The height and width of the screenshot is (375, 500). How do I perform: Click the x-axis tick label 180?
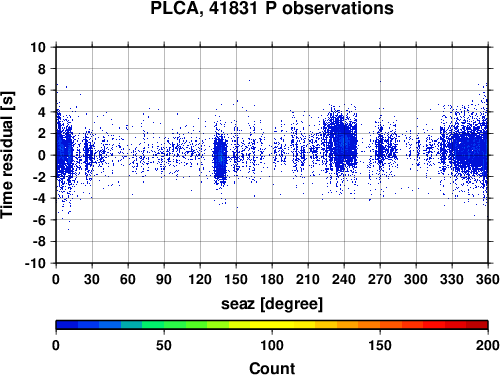pyautogui.click(x=272, y=279)
